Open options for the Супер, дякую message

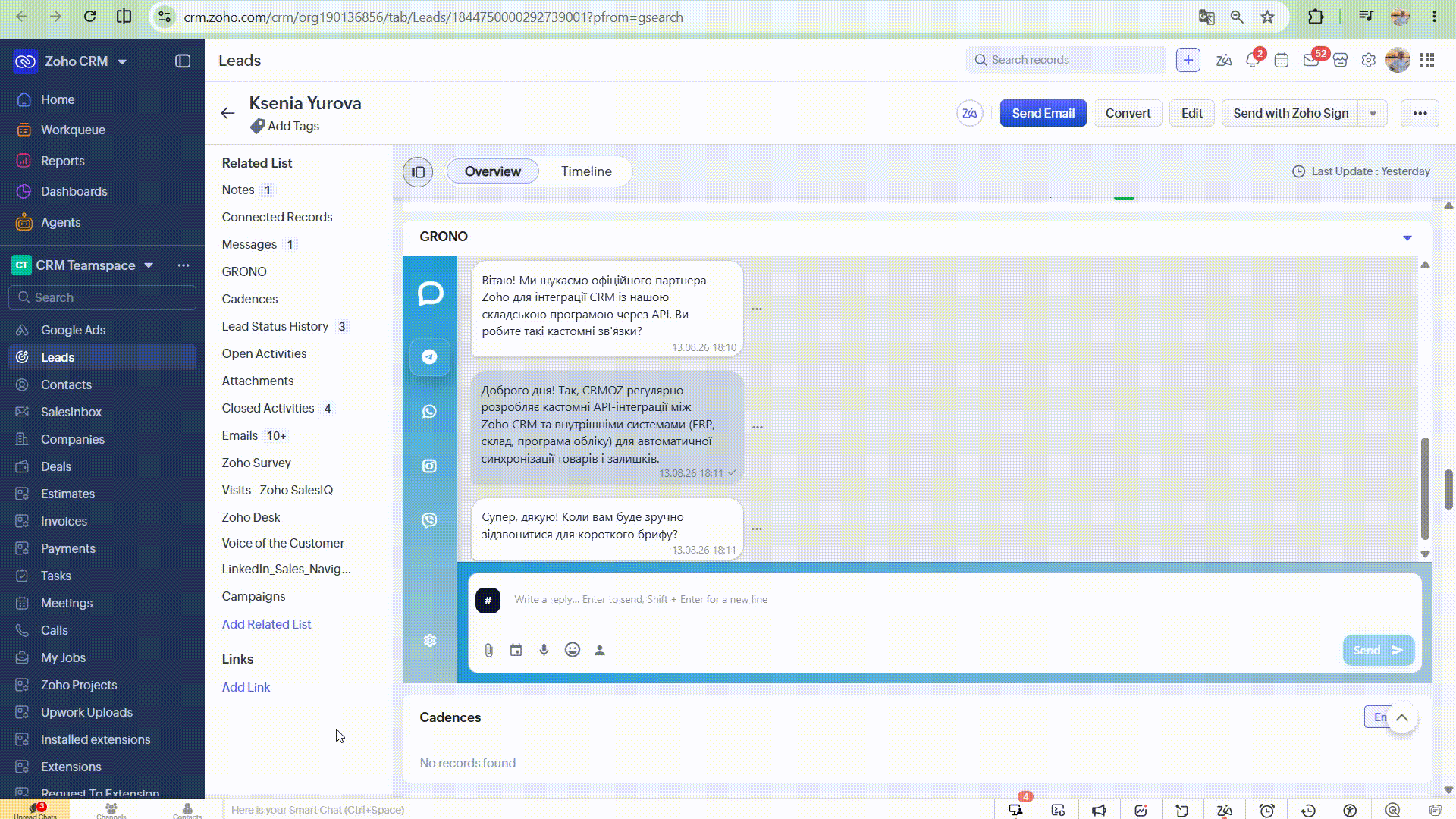point(757,529)
